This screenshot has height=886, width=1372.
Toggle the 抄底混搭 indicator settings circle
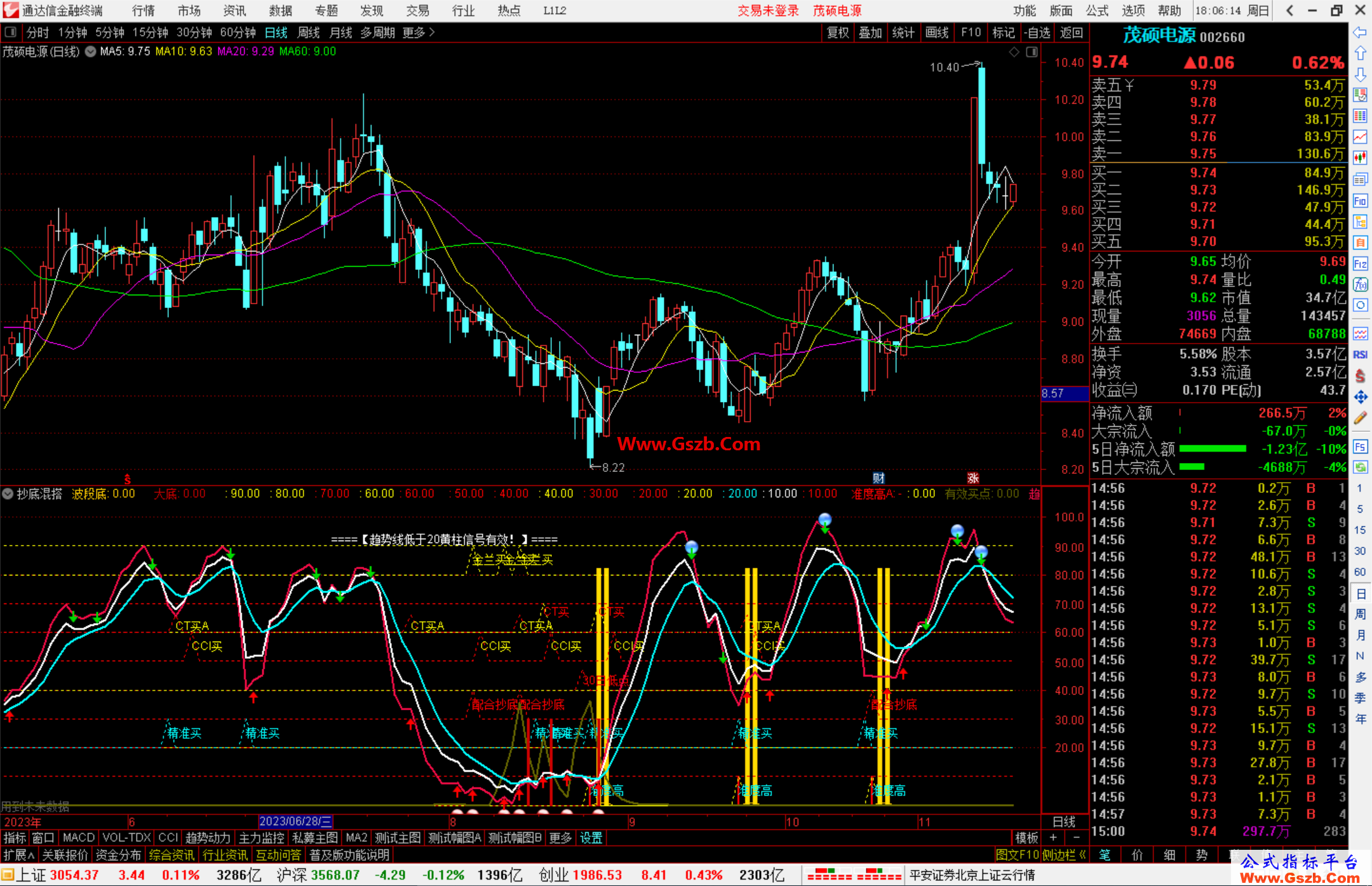pos(8,493)
